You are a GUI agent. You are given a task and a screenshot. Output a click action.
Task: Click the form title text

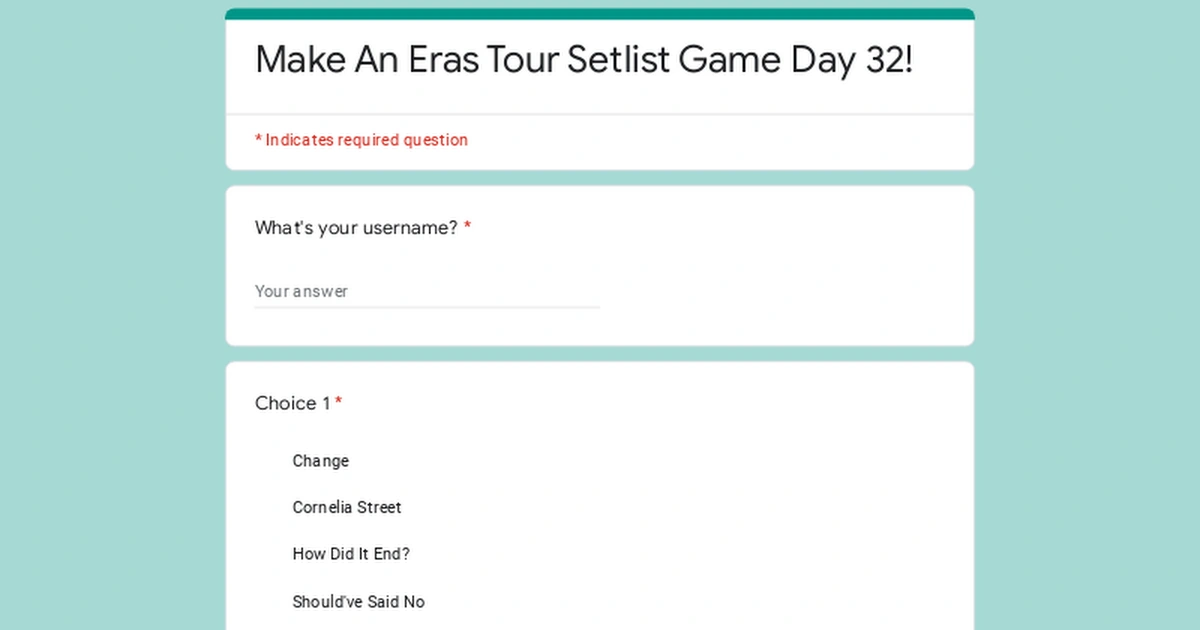coord(583,60)
